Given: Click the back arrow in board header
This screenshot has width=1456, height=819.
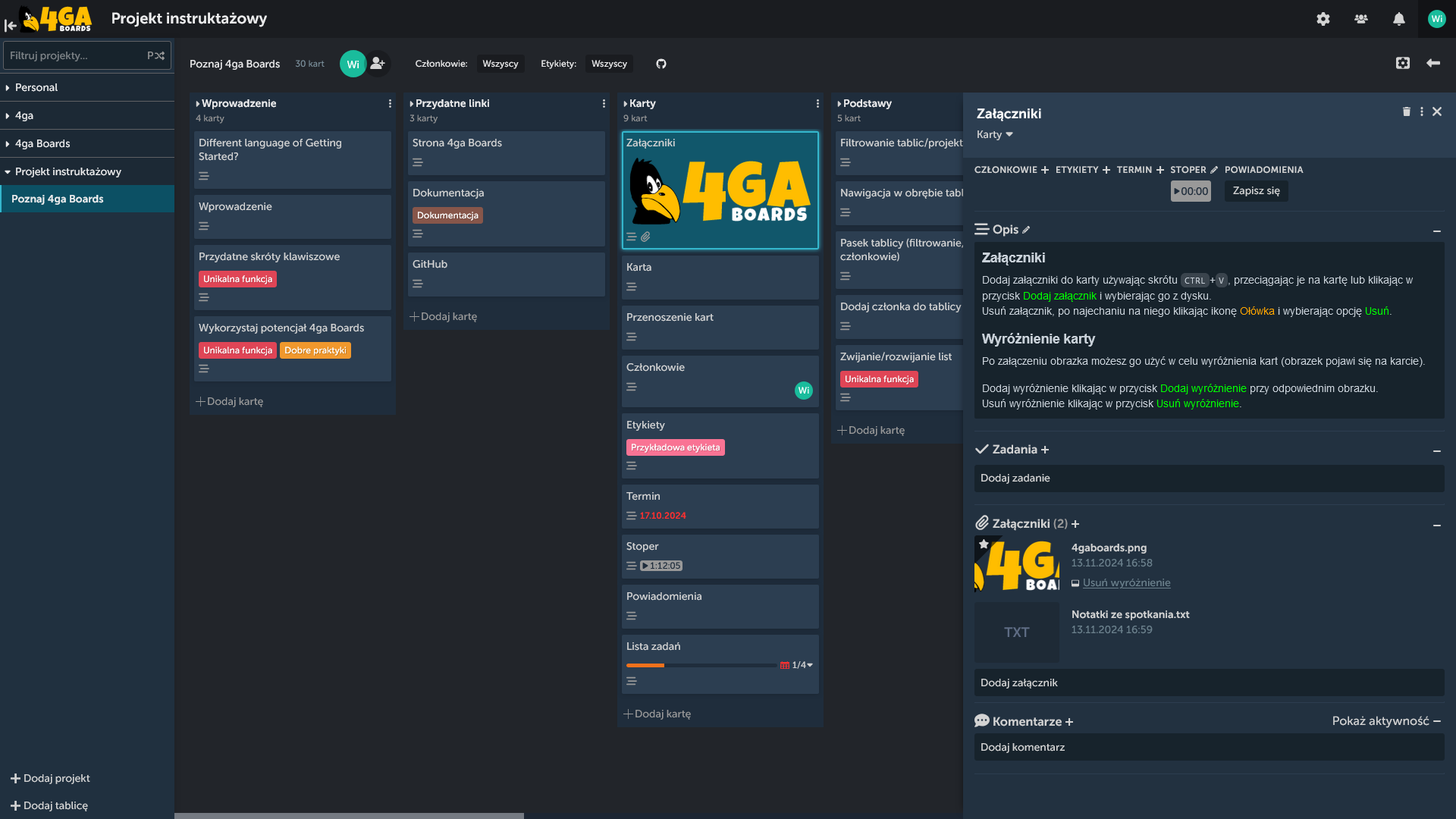Looking at the screenshot, I should tap(1433, 63).
